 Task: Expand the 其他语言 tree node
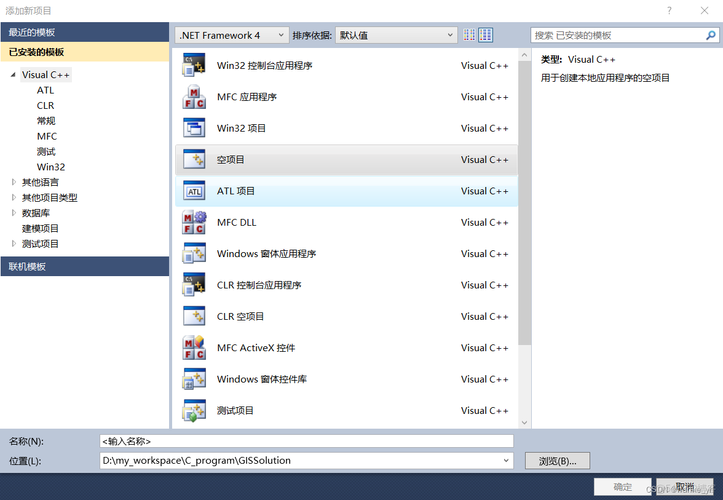(x=13, y=182)
